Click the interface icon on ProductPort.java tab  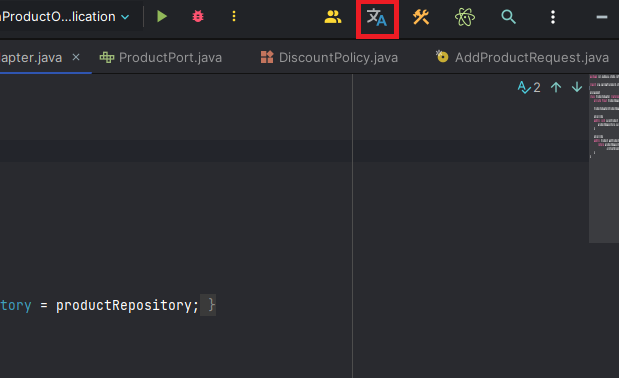[107, 58]
